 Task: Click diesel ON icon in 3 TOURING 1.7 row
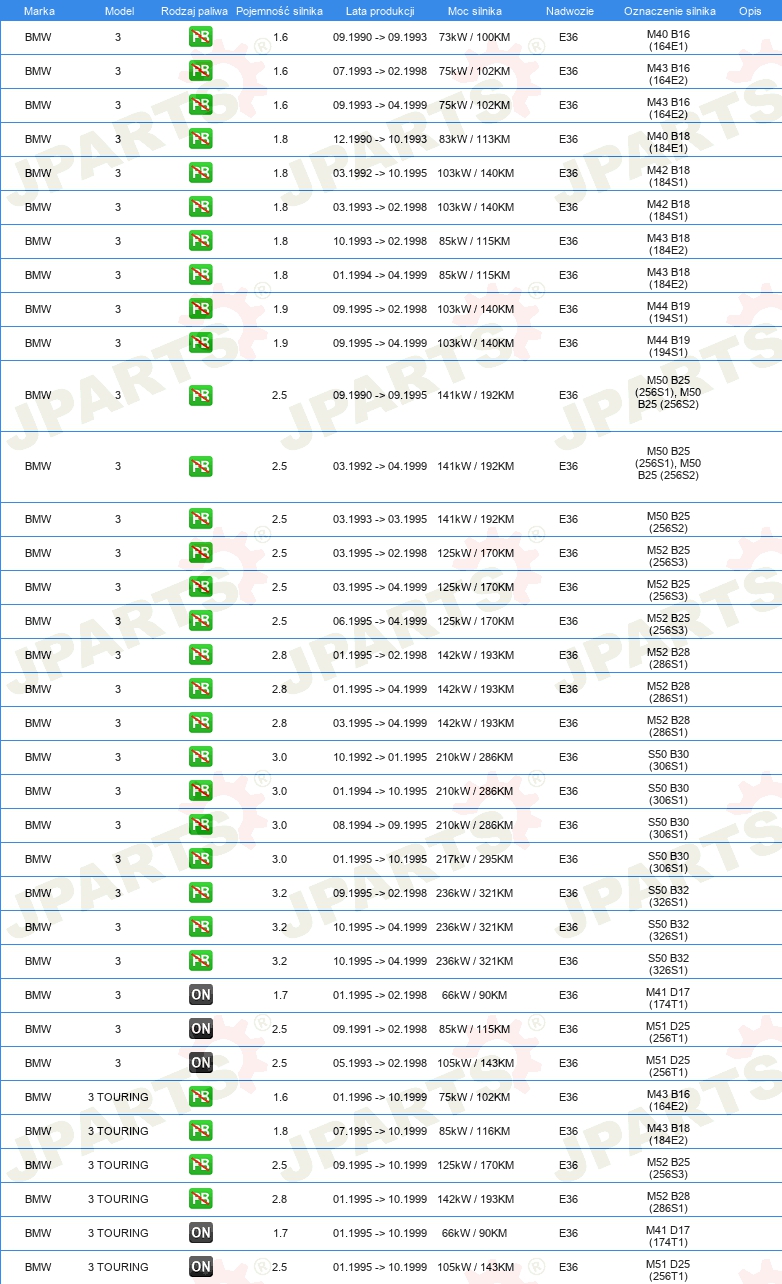coord(200,1234)
